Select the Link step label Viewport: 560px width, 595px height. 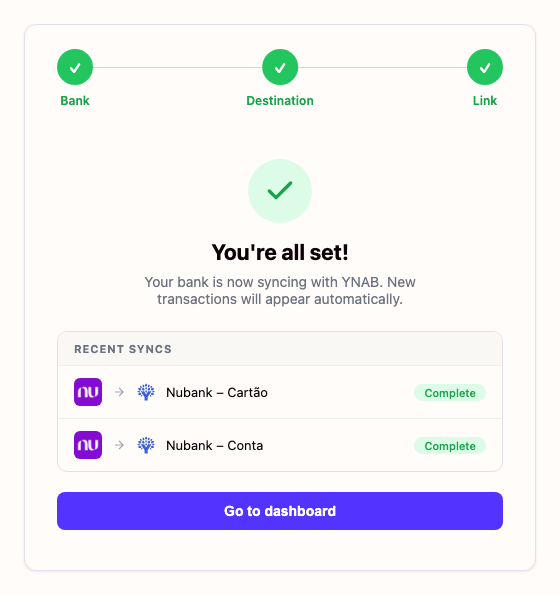(x=485, y=101)
